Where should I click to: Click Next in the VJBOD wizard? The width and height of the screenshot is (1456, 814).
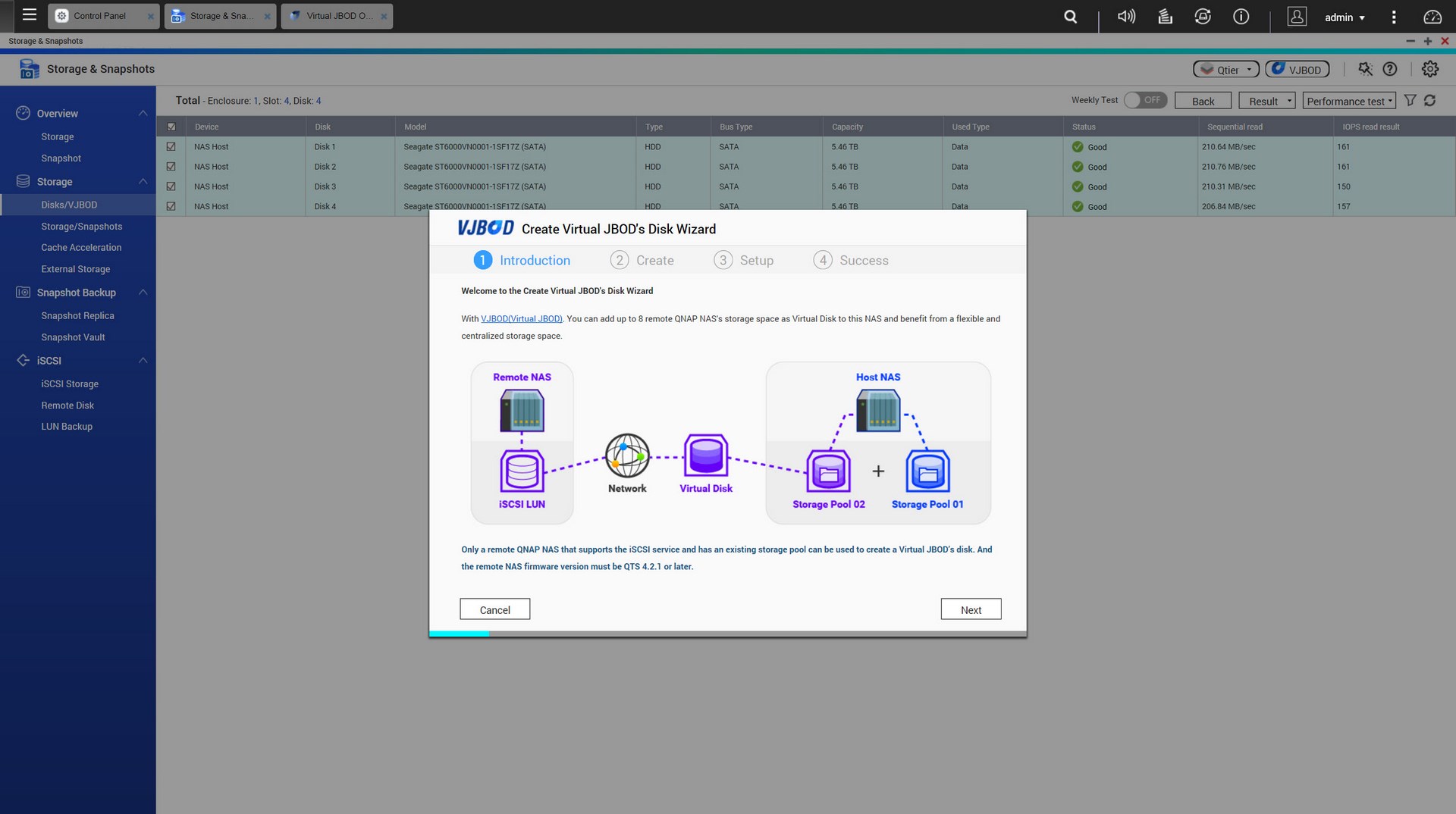pyautogui.click(x=971, y=609)
